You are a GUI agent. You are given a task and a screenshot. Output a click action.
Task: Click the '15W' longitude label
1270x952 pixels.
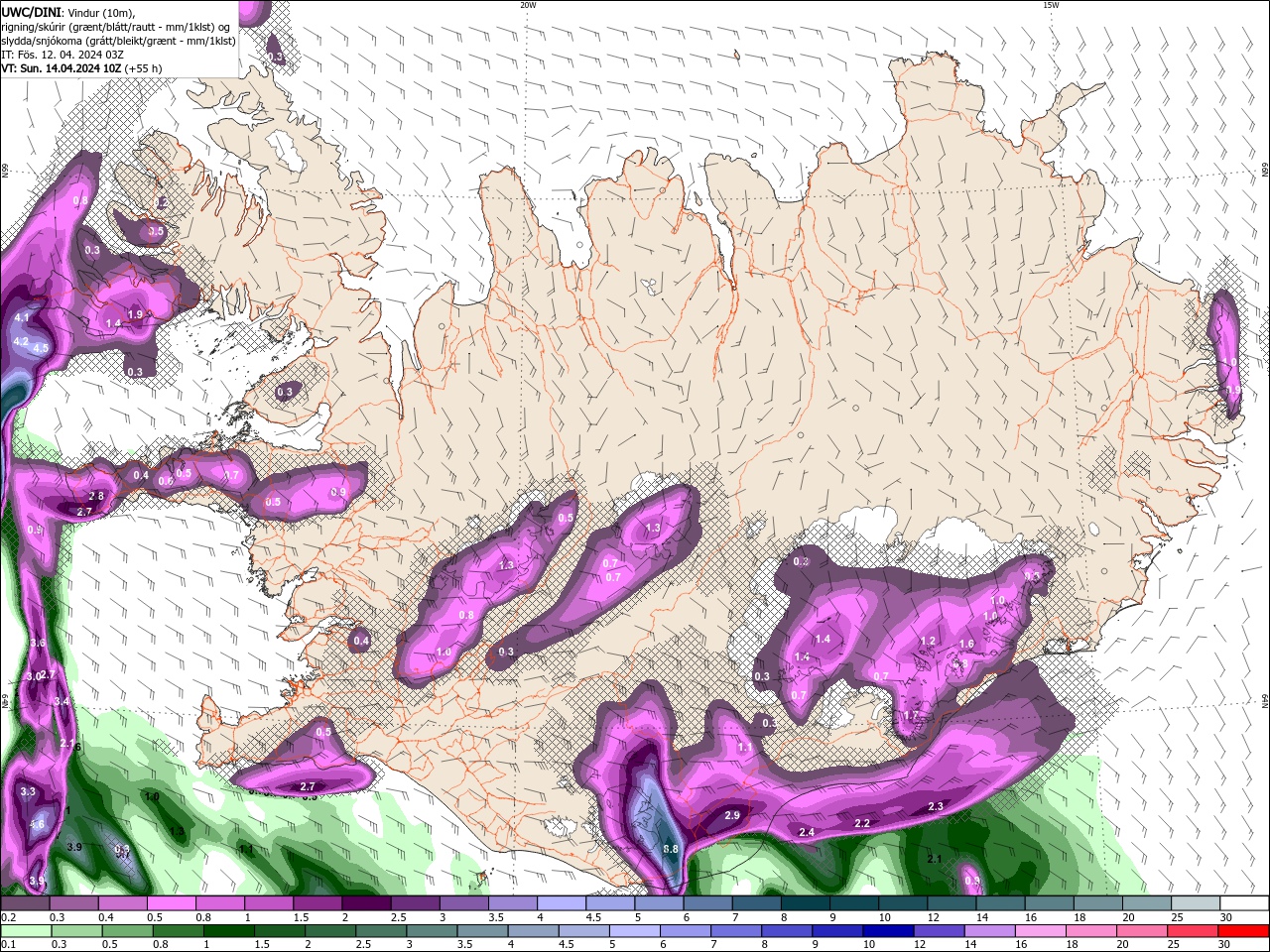coord(1051,5)
